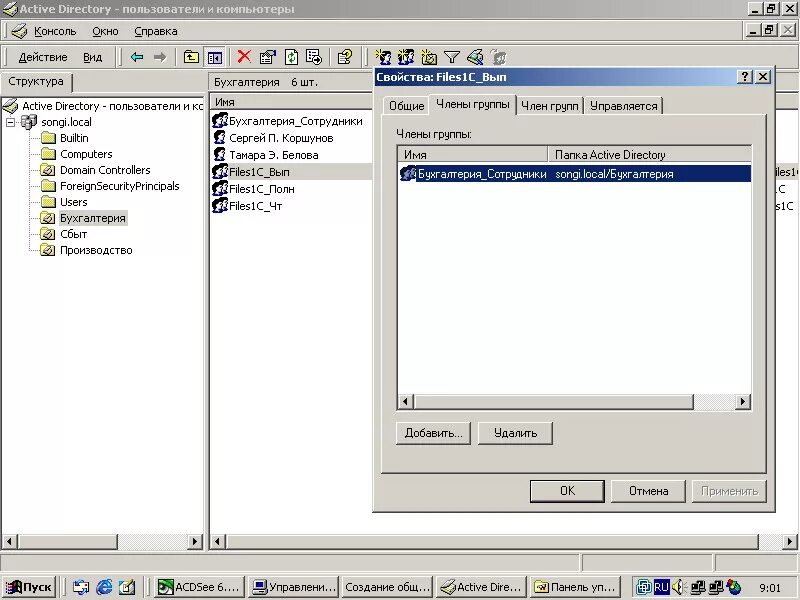Click the Структура tab

(36, 82)
